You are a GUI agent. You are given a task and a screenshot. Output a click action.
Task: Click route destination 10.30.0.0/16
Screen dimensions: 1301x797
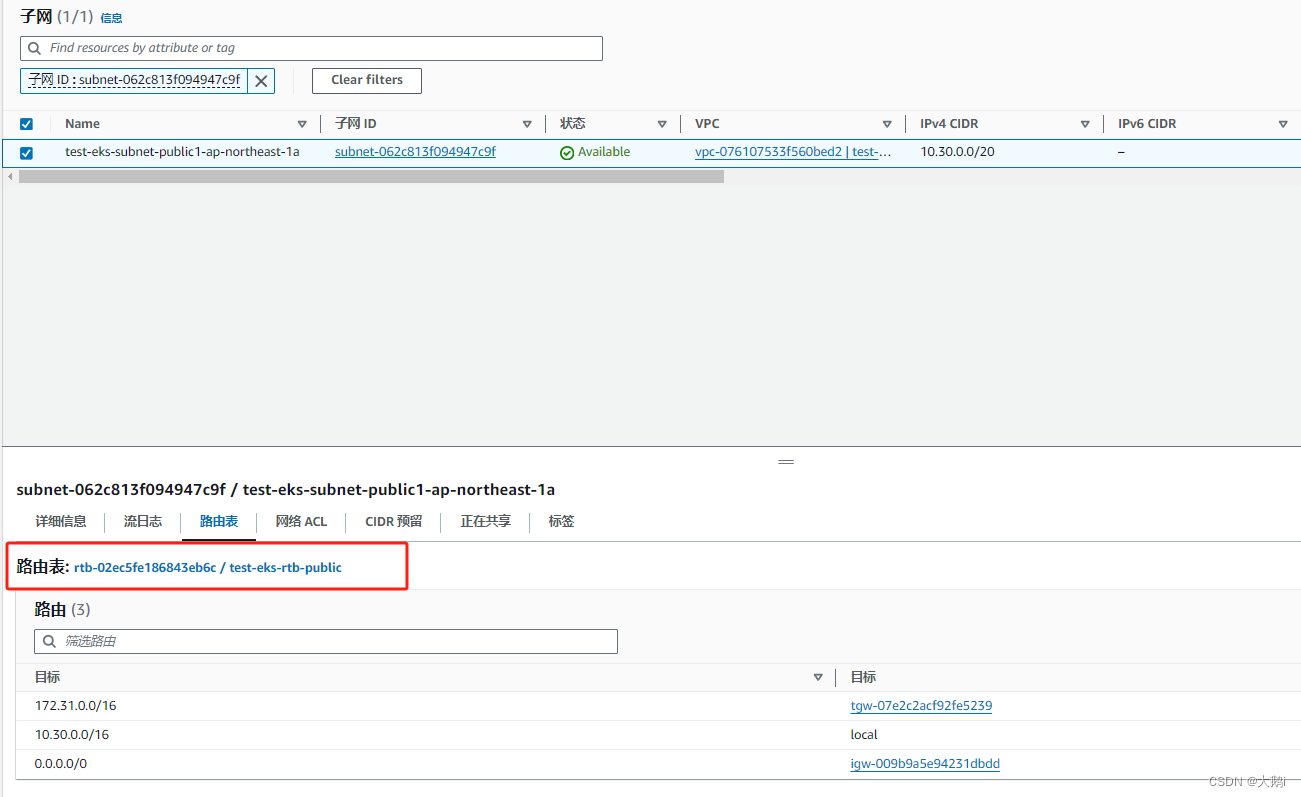(72, 735)
